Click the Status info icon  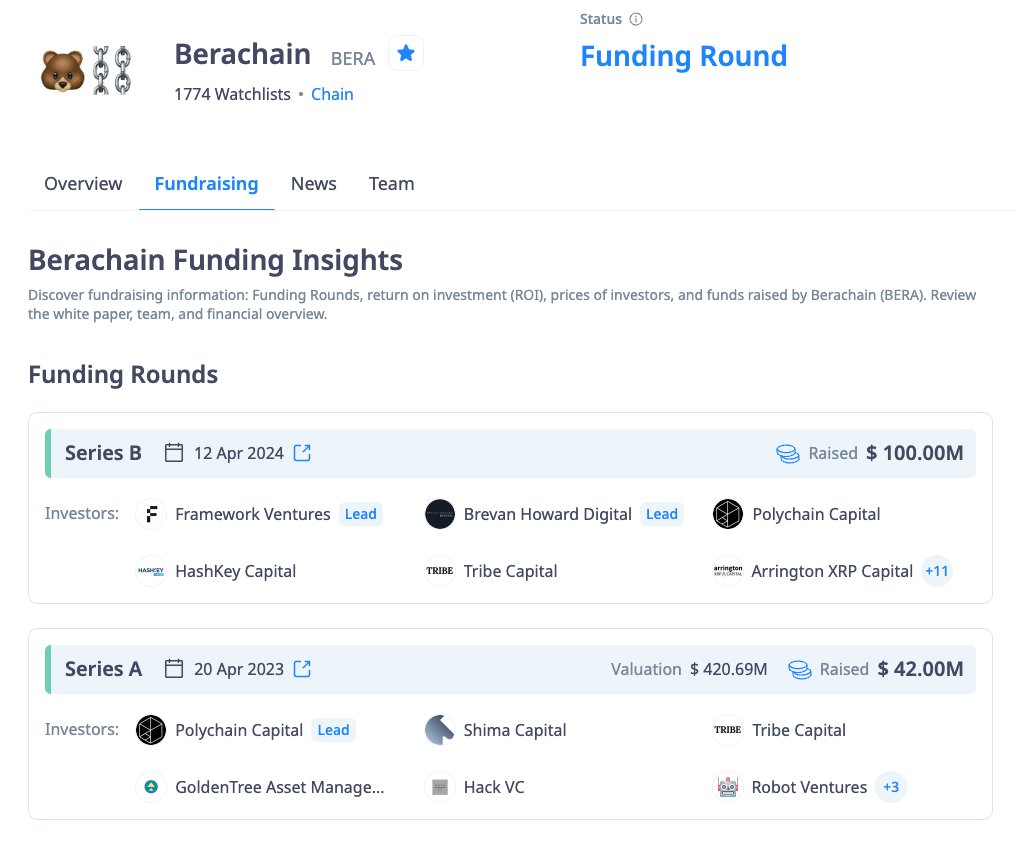click(636, 19)
